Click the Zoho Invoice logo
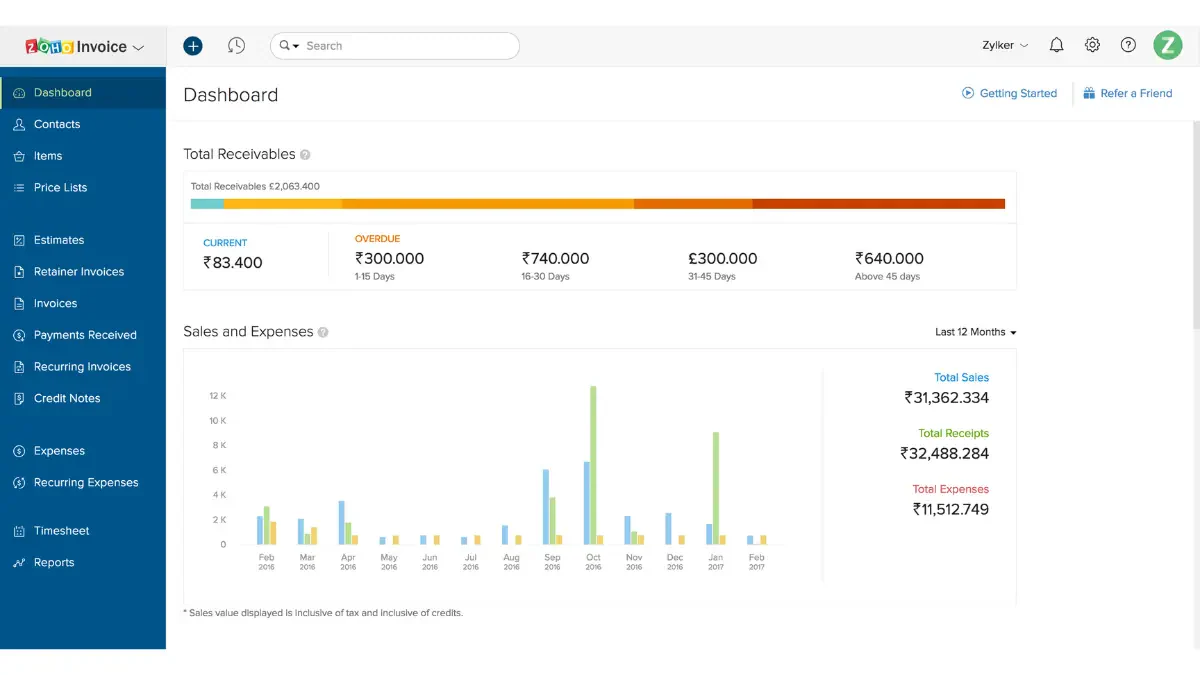This screenshot has width=1200, height=675. click(x=76, y=46)
